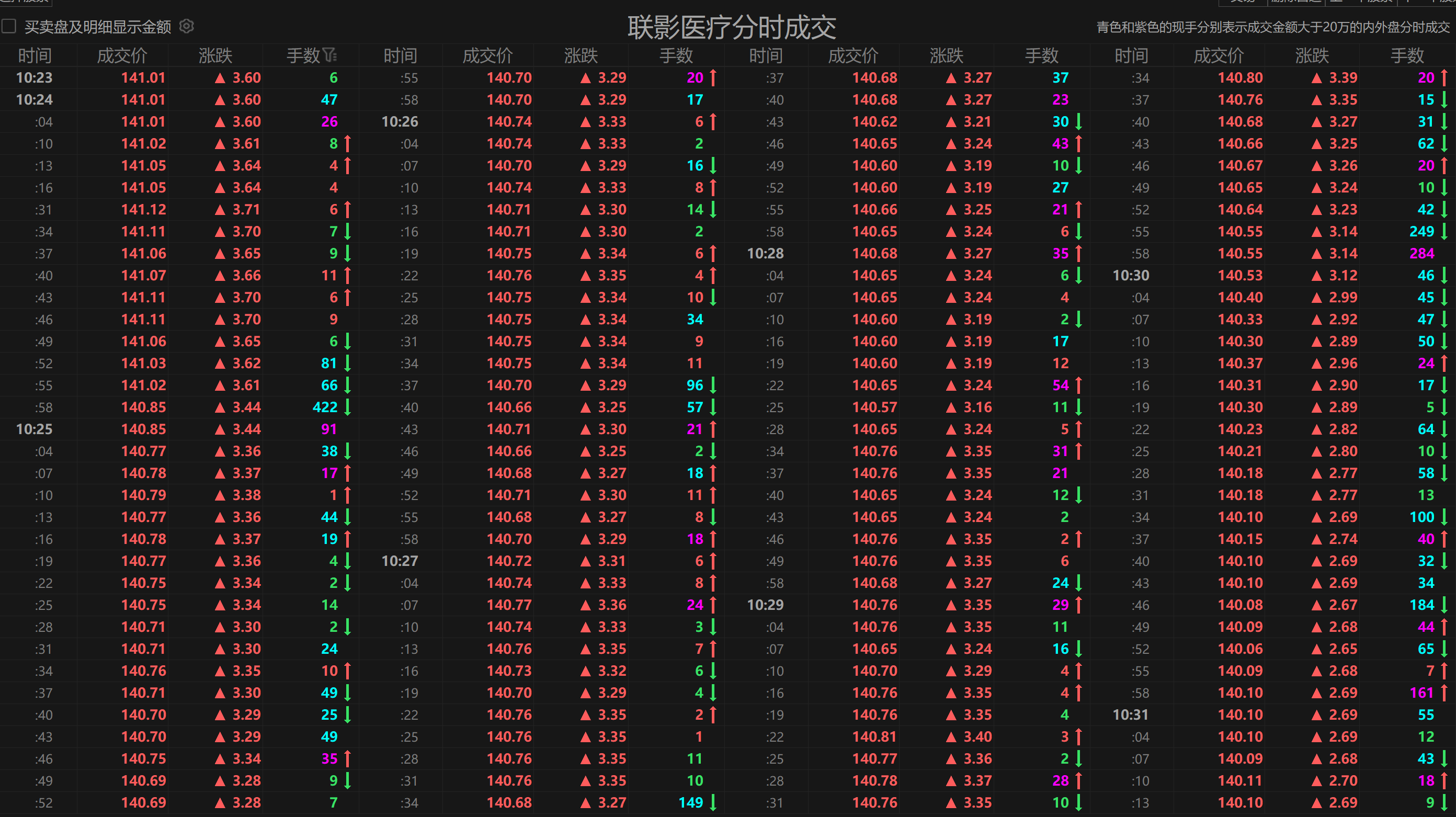The width and height of the screenshot is (1456, 817).
Task: Click the leftmost 成交价 column header
Action: click(121, 55)
